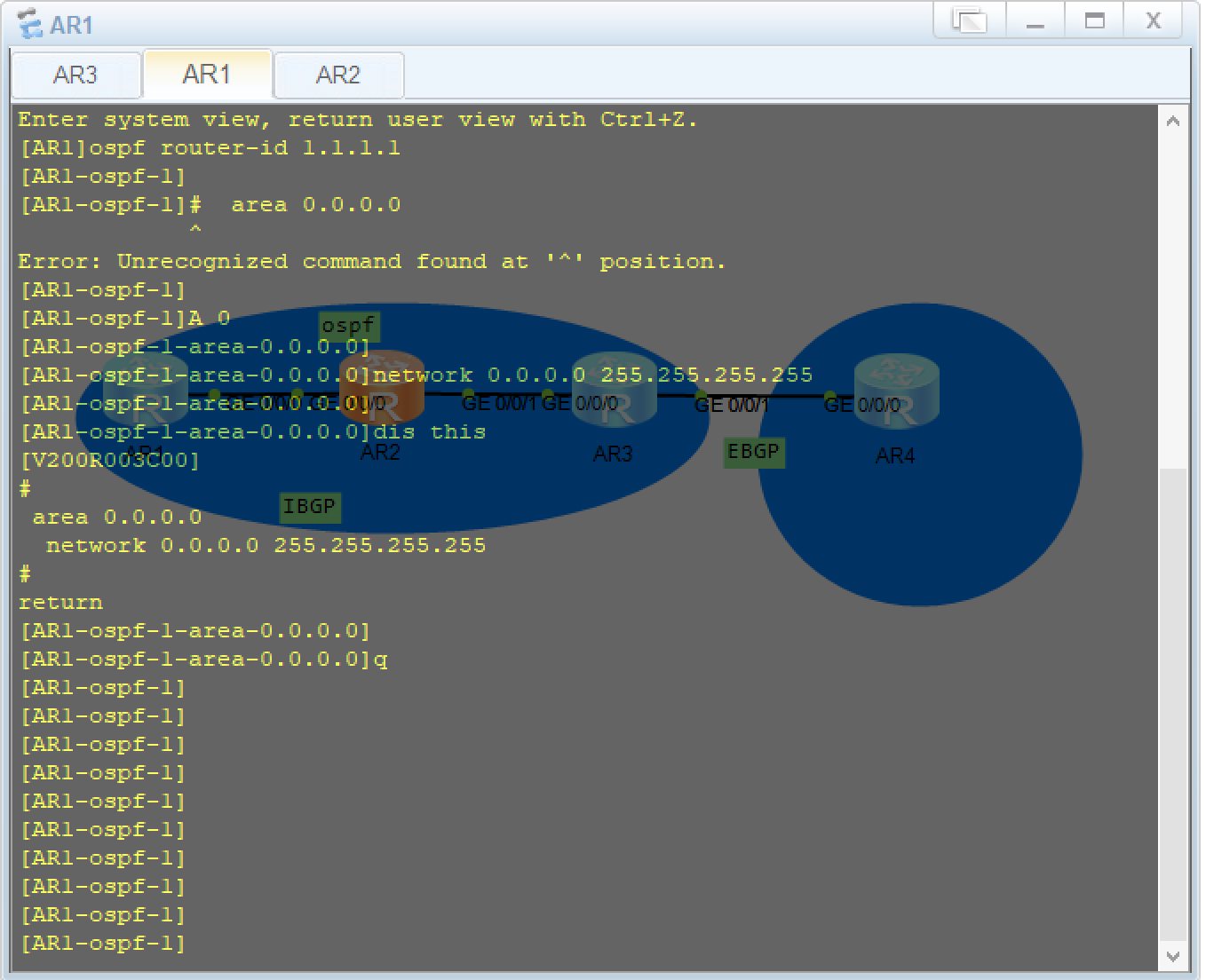The width and height of the screenshot is (1206, 980).
Task: Click the AR2 router icon in topology
Action: [382, 388]
